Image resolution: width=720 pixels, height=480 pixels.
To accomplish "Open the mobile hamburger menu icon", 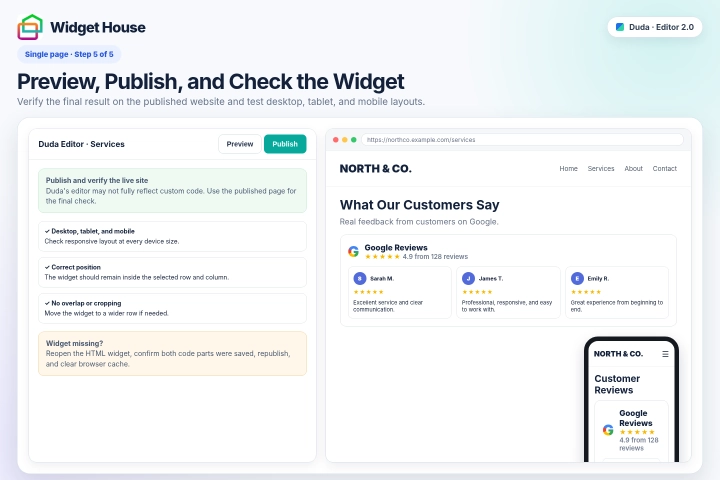I will pos(665,354).
